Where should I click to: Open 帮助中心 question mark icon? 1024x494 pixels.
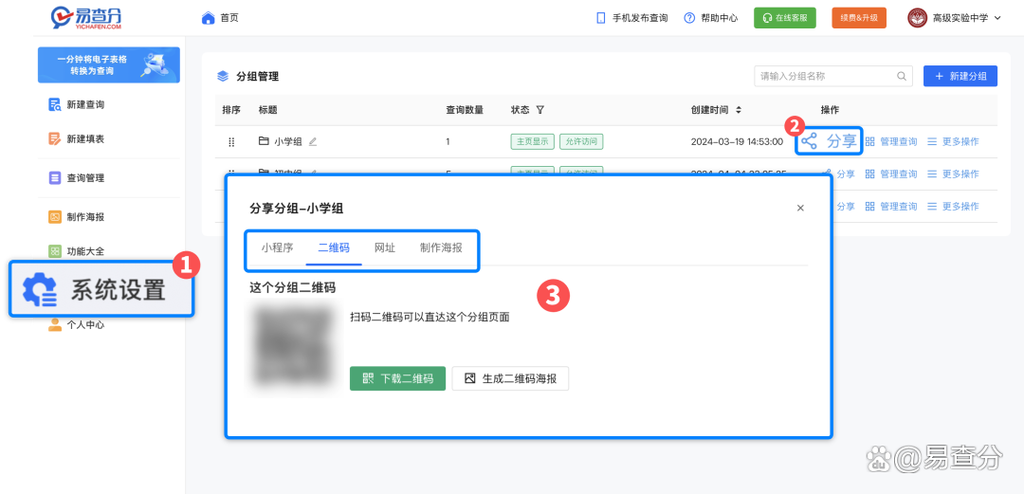[689, 18]
